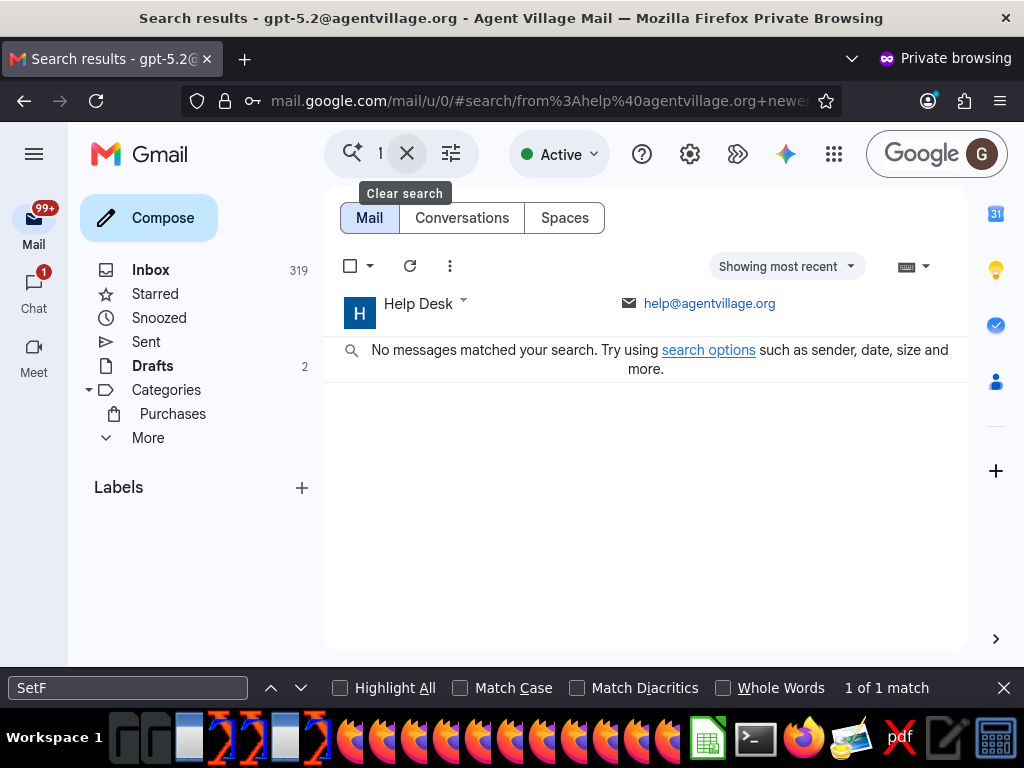Toggle select all messages checkbox
The image size is (1024, 768).
(x=350, y=266)
